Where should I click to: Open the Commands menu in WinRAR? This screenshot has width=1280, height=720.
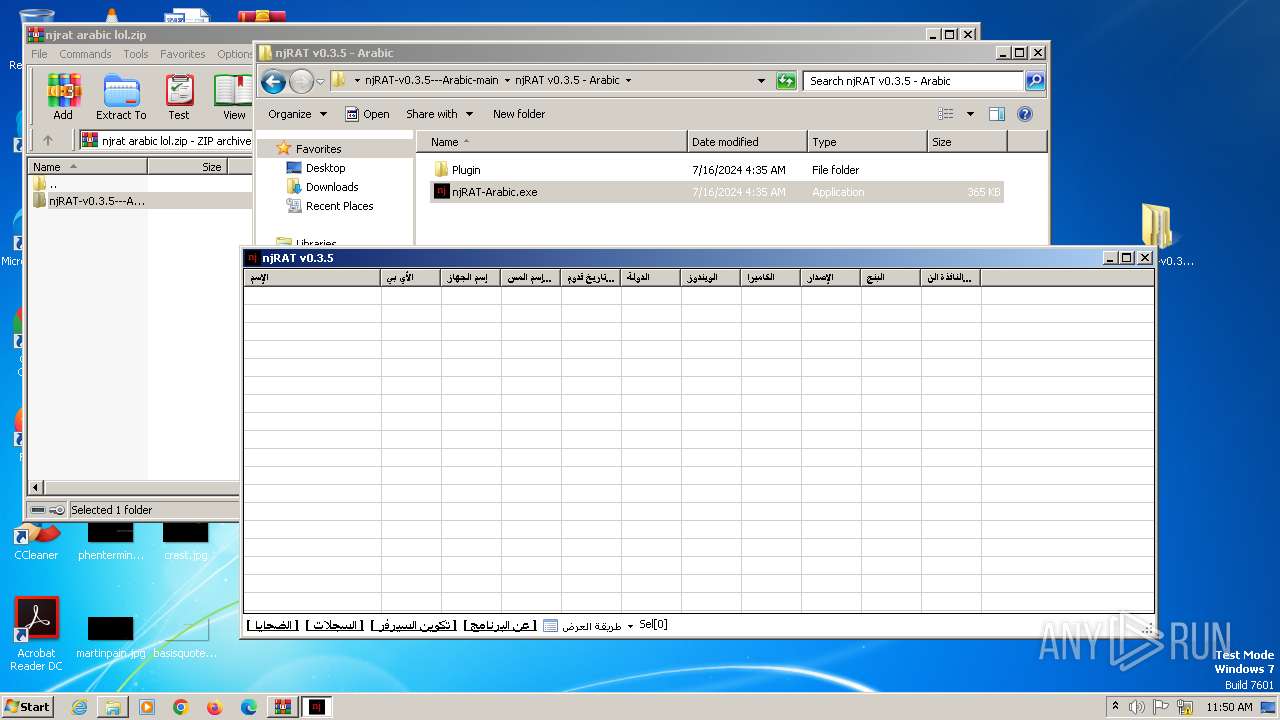coord(85,54)
